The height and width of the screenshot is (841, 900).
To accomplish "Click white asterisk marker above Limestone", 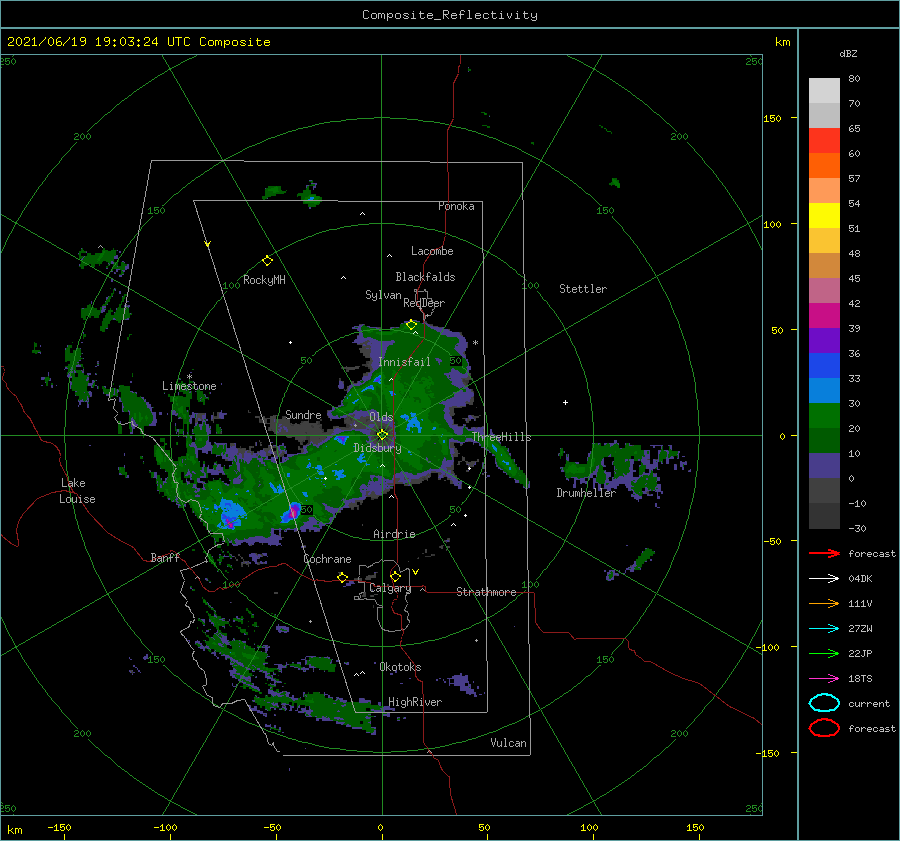I will 189,377.
